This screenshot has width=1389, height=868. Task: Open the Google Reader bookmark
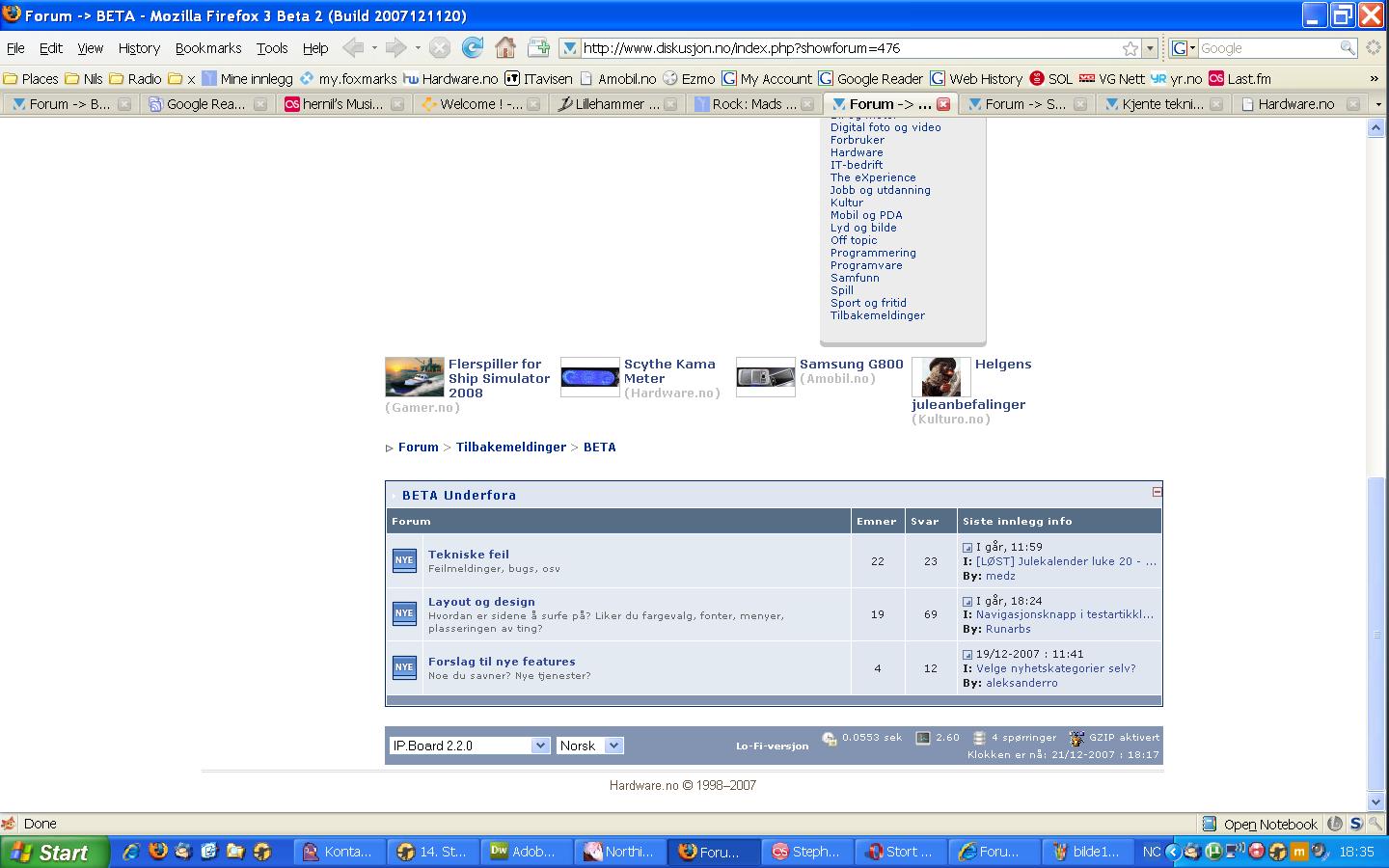tap(871, 79)
